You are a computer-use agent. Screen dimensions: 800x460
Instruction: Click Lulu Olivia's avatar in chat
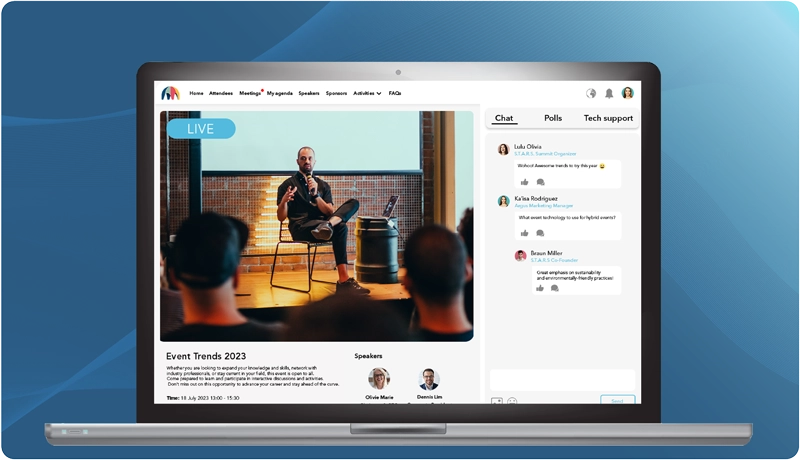coord(504,149)
